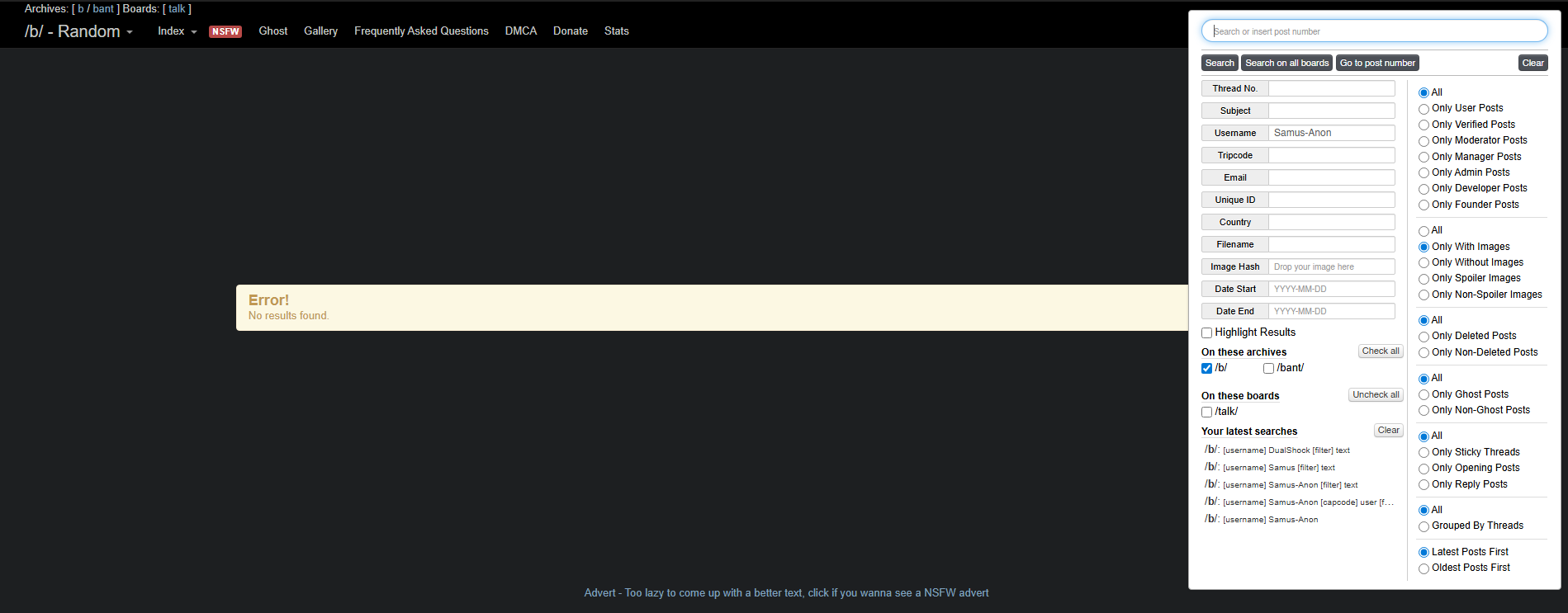
Task: Click the Date End field
Action: pos(1332,311)
